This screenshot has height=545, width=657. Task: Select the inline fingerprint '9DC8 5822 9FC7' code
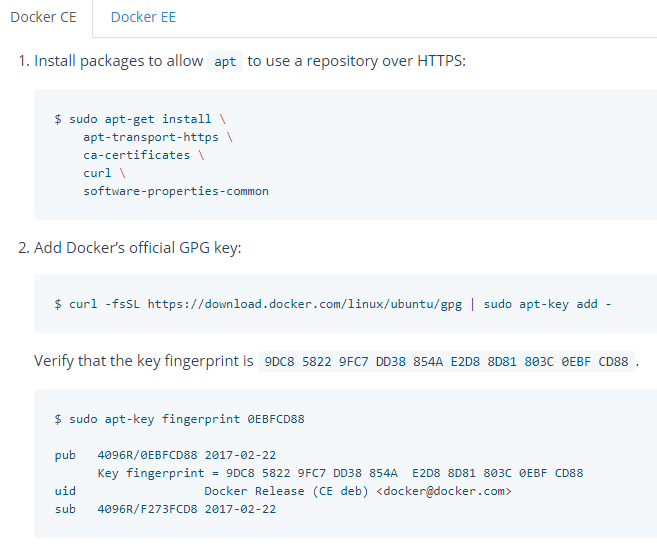tap(446, 361)
